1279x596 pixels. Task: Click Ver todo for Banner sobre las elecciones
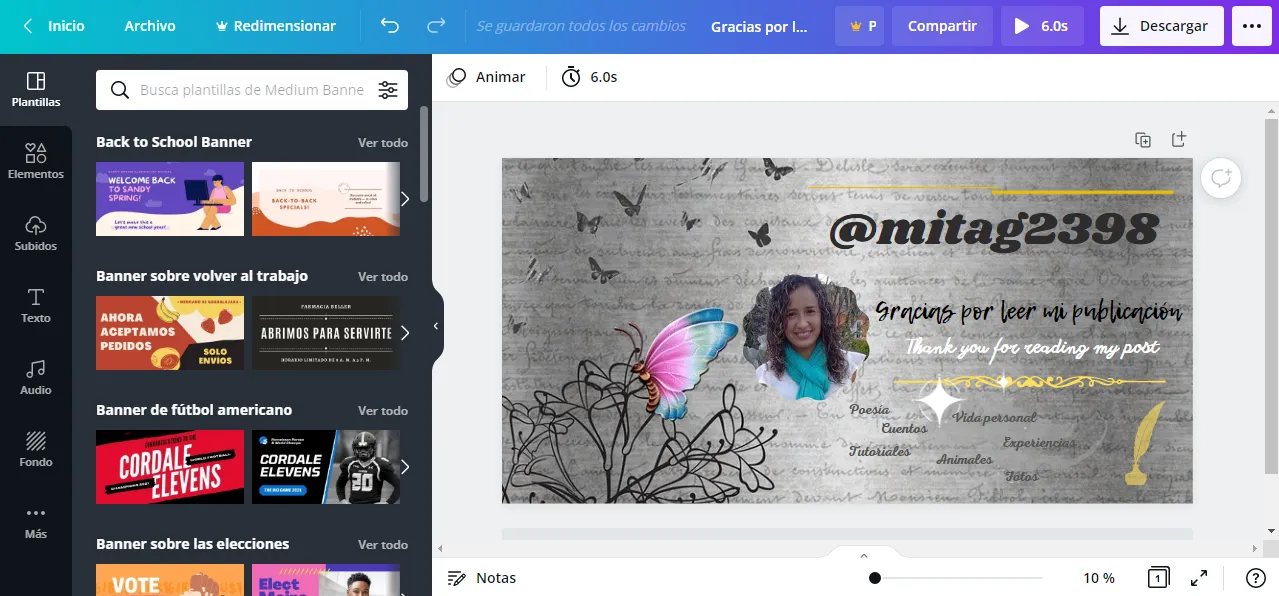point(383,545)
